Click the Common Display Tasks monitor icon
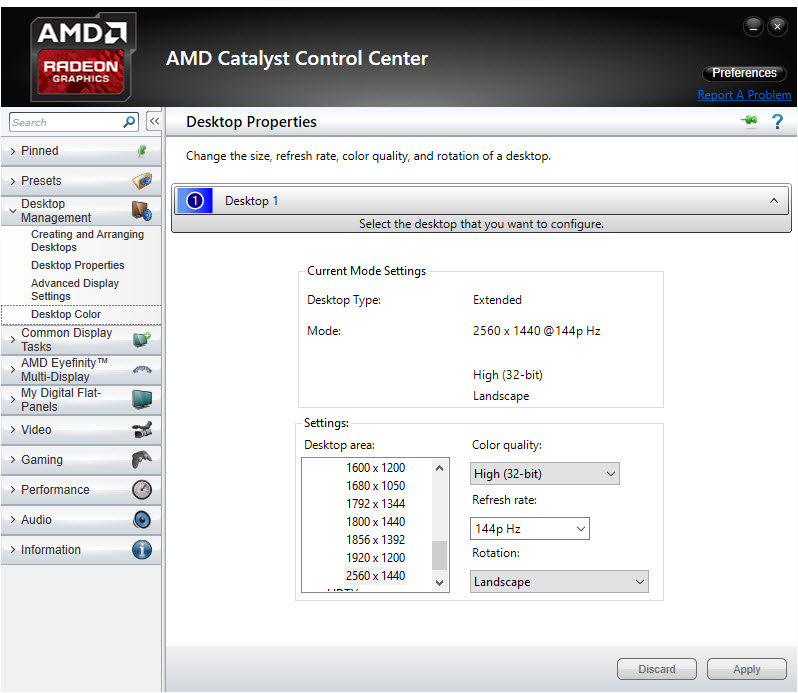The height and width of the screenshot is (693, 798). 142,339
